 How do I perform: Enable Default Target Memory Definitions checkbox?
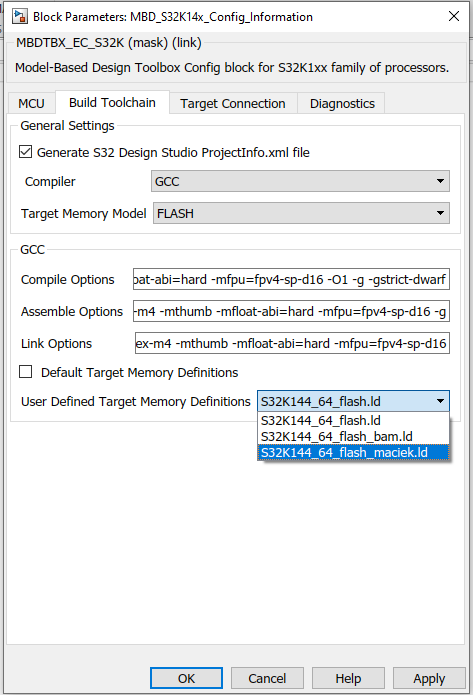click(x=25, y=371)
